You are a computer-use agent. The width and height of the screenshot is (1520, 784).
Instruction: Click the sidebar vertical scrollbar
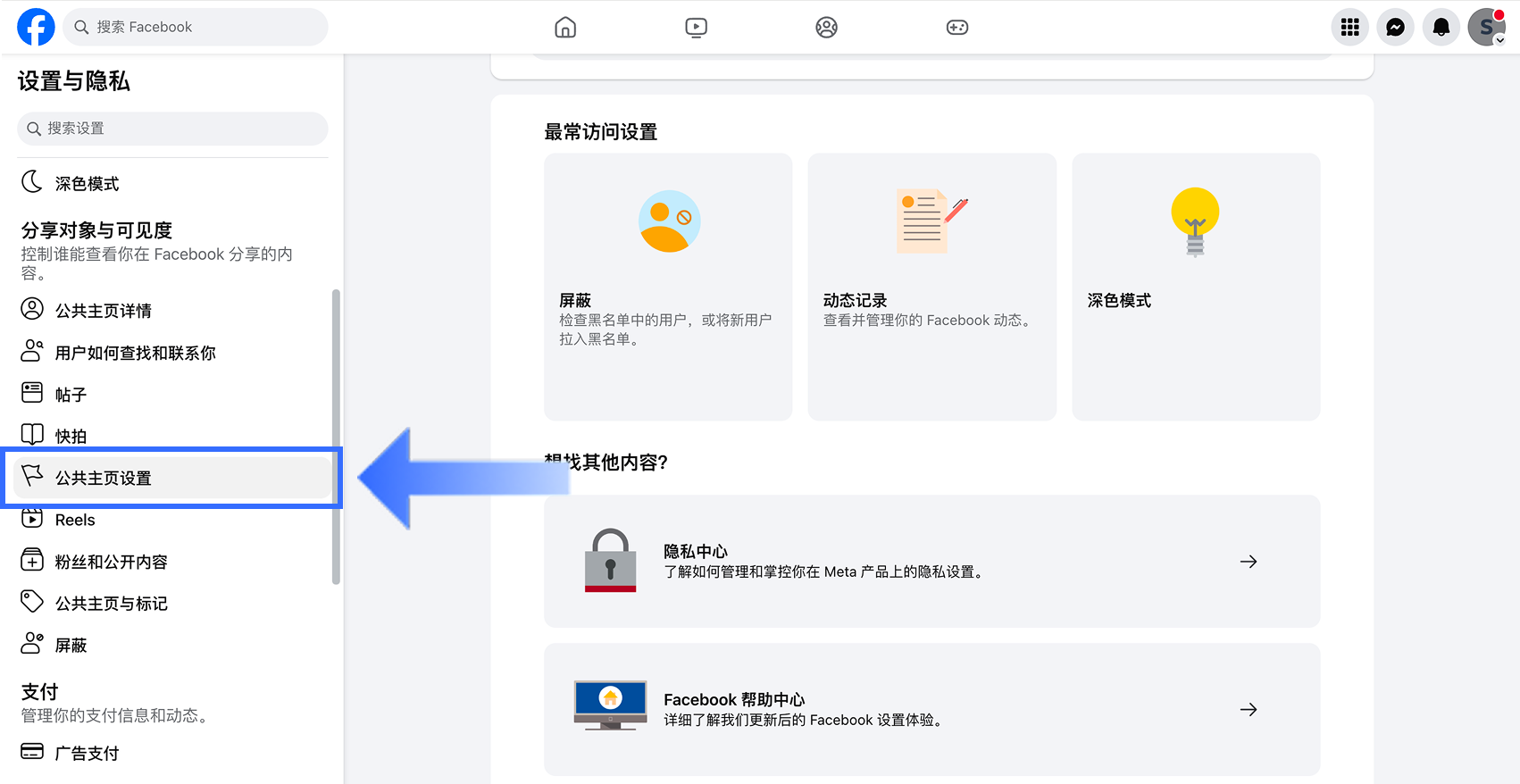(x=336, y=437)
